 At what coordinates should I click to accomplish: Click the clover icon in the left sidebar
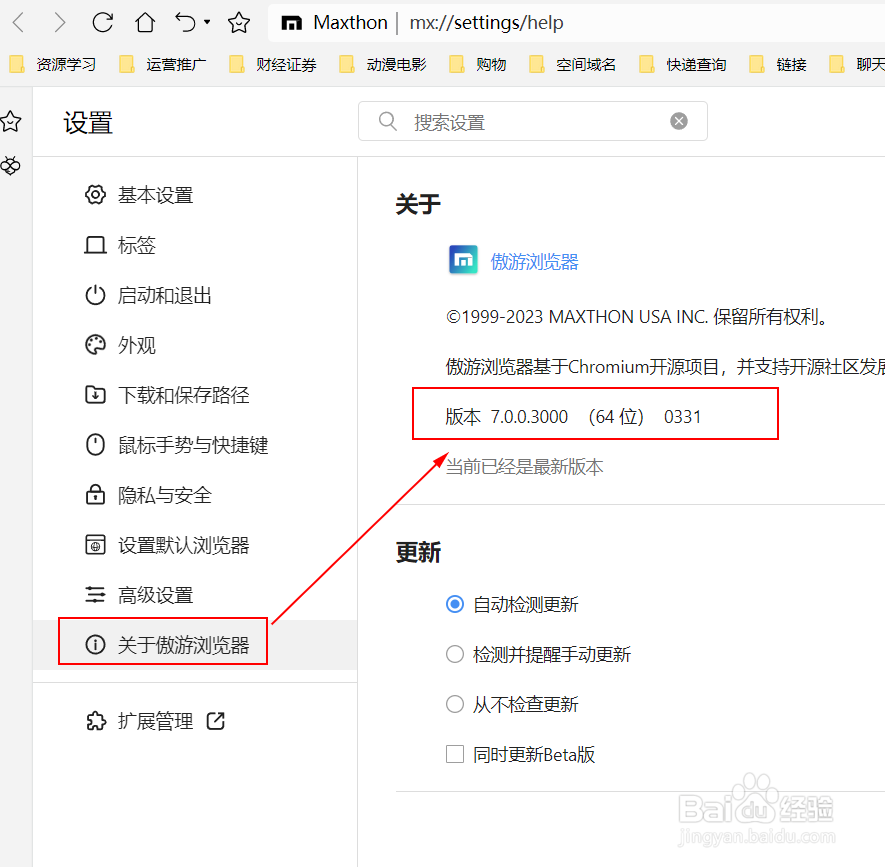coord(11,166)
